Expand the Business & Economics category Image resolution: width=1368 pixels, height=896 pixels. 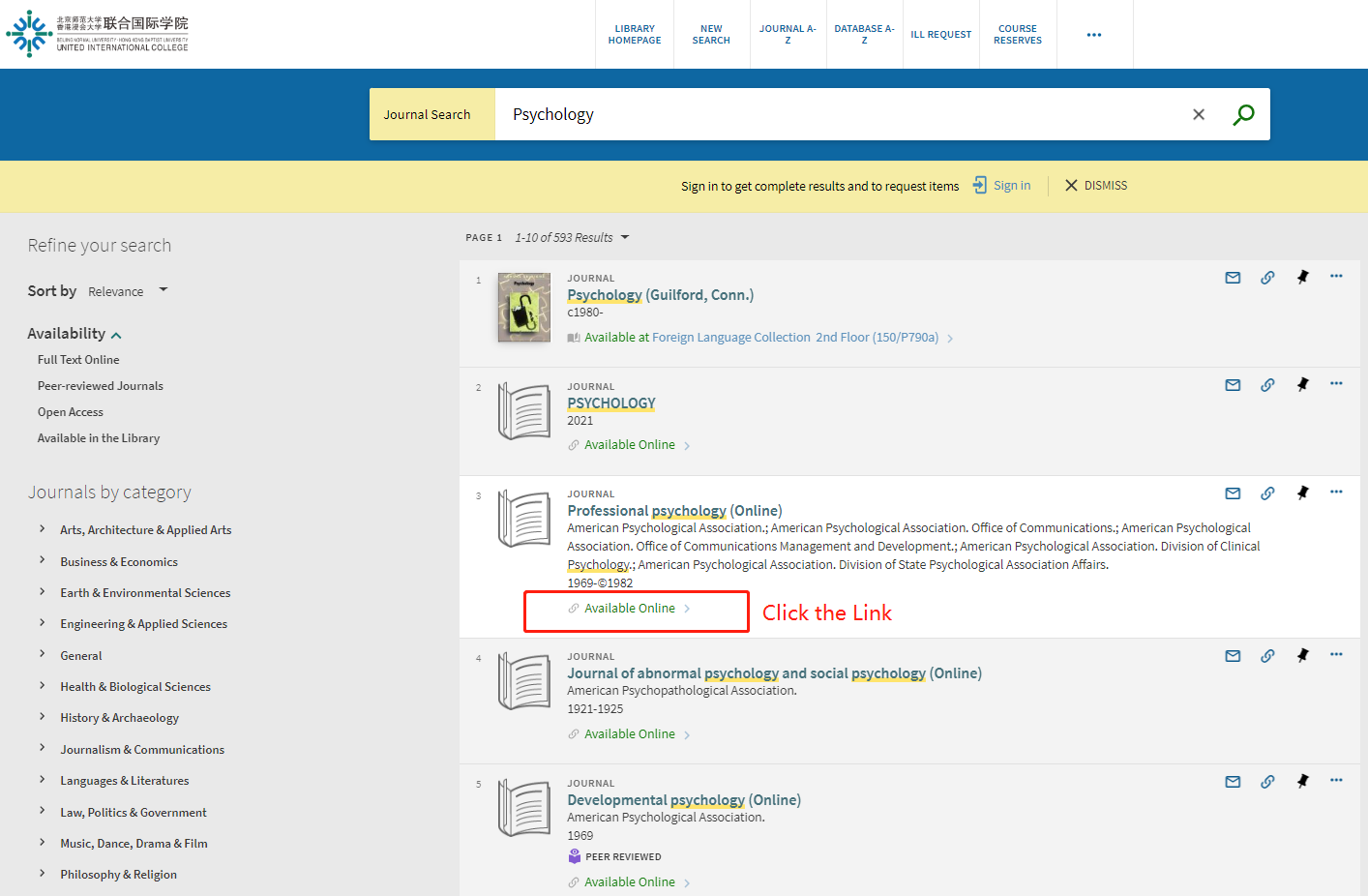point(119,561)
